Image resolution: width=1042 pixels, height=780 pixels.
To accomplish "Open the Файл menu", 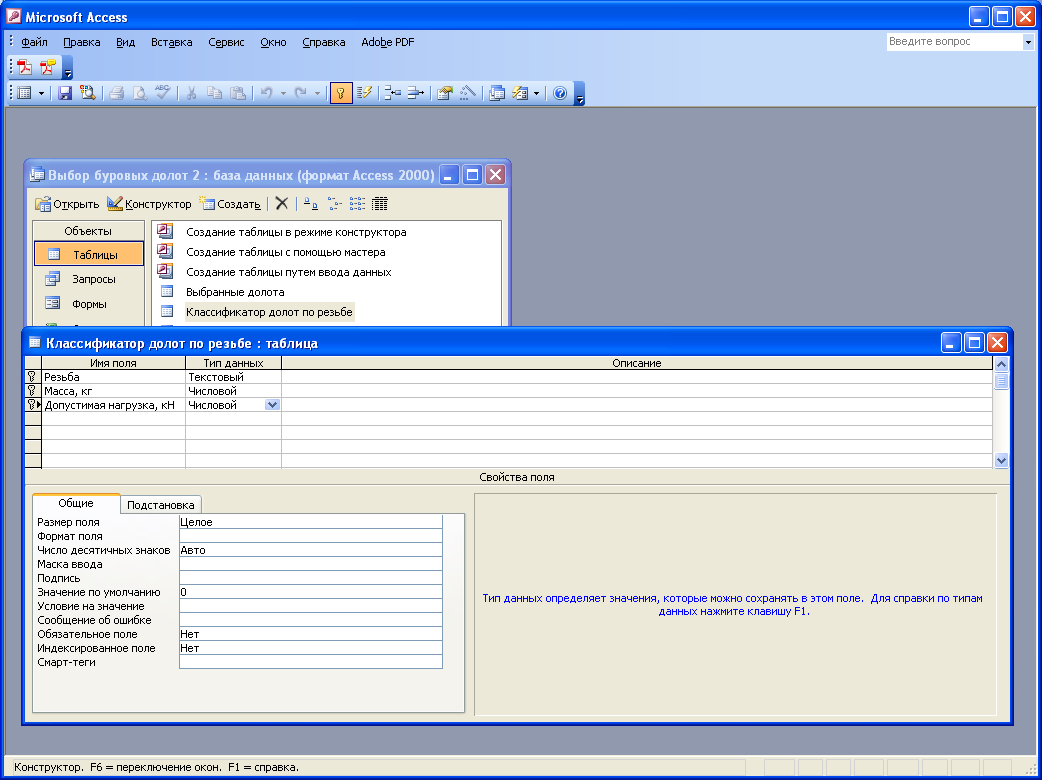I will (x=34, y=42).
